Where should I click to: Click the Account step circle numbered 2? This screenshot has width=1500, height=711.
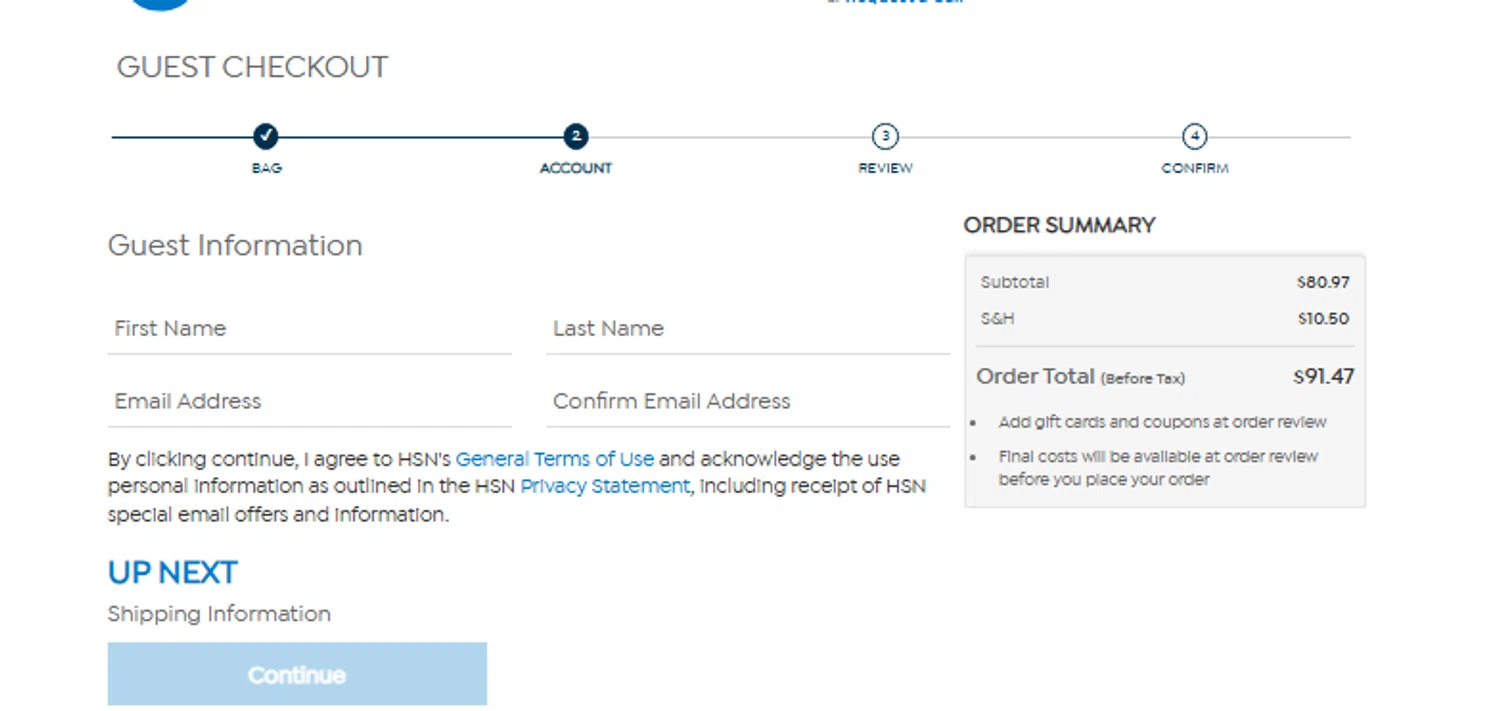[x=575, y=136]
